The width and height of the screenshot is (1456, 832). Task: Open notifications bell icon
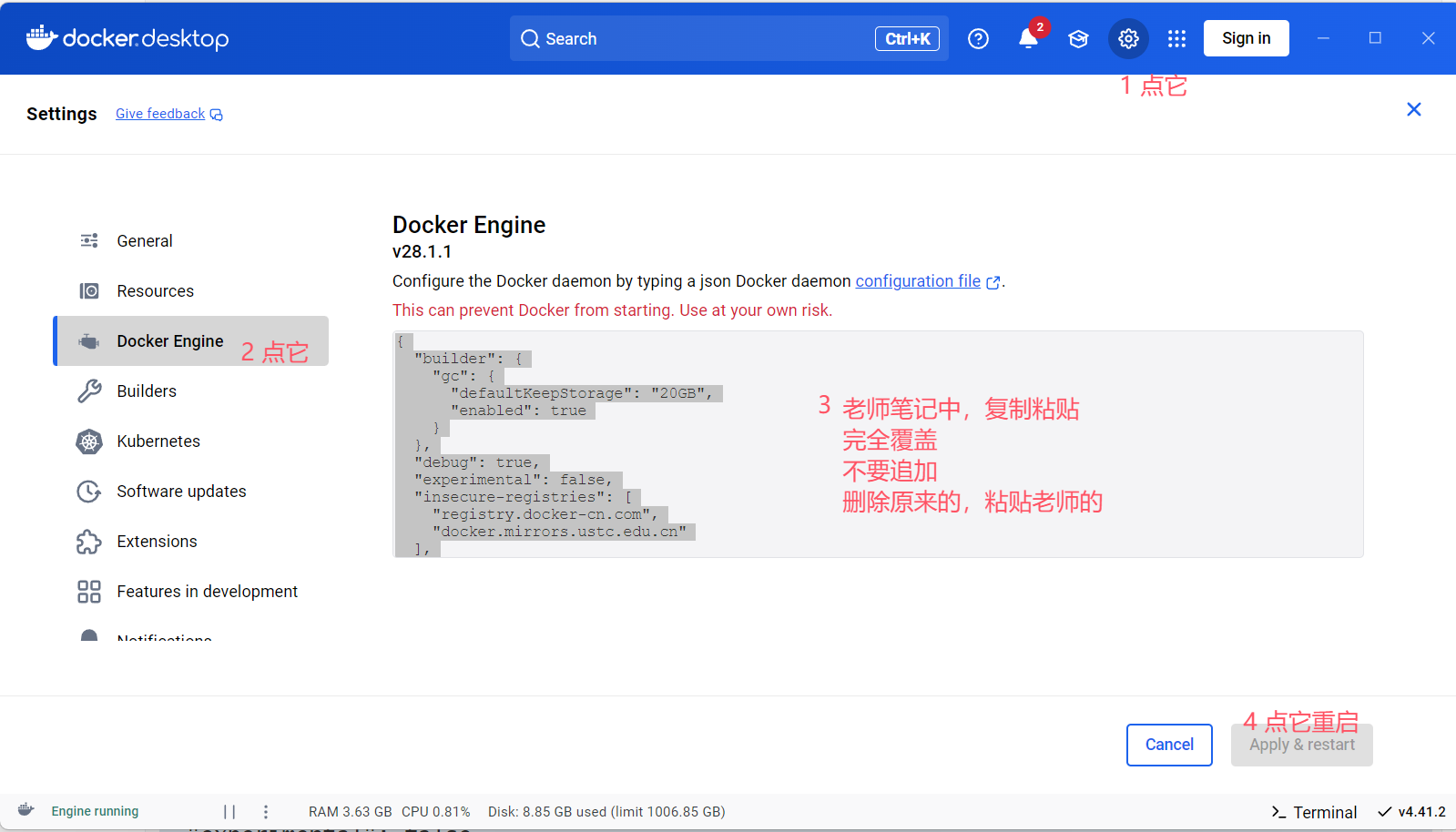tap(1028, 38)
